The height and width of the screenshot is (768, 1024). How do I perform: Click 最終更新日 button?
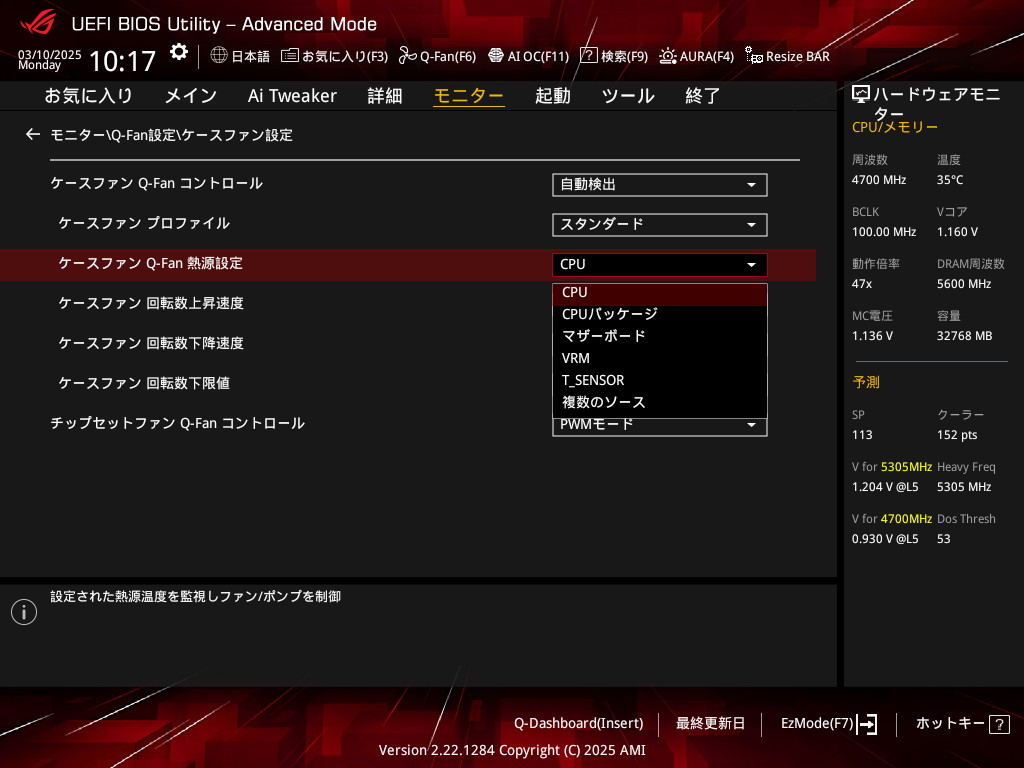coord(711,724)
